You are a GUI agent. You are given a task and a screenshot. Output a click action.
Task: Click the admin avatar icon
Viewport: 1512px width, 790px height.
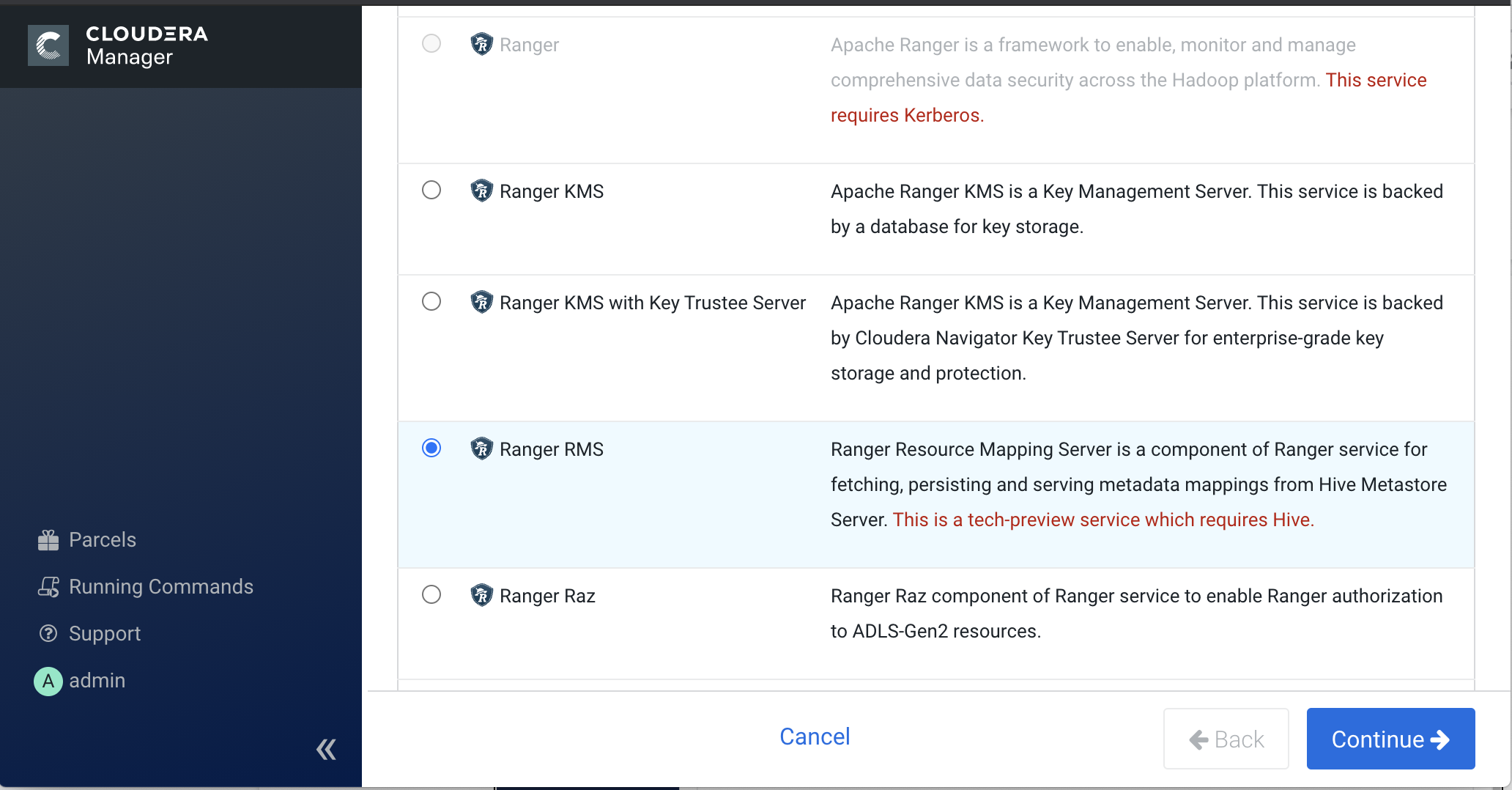(x=48, y=681)
